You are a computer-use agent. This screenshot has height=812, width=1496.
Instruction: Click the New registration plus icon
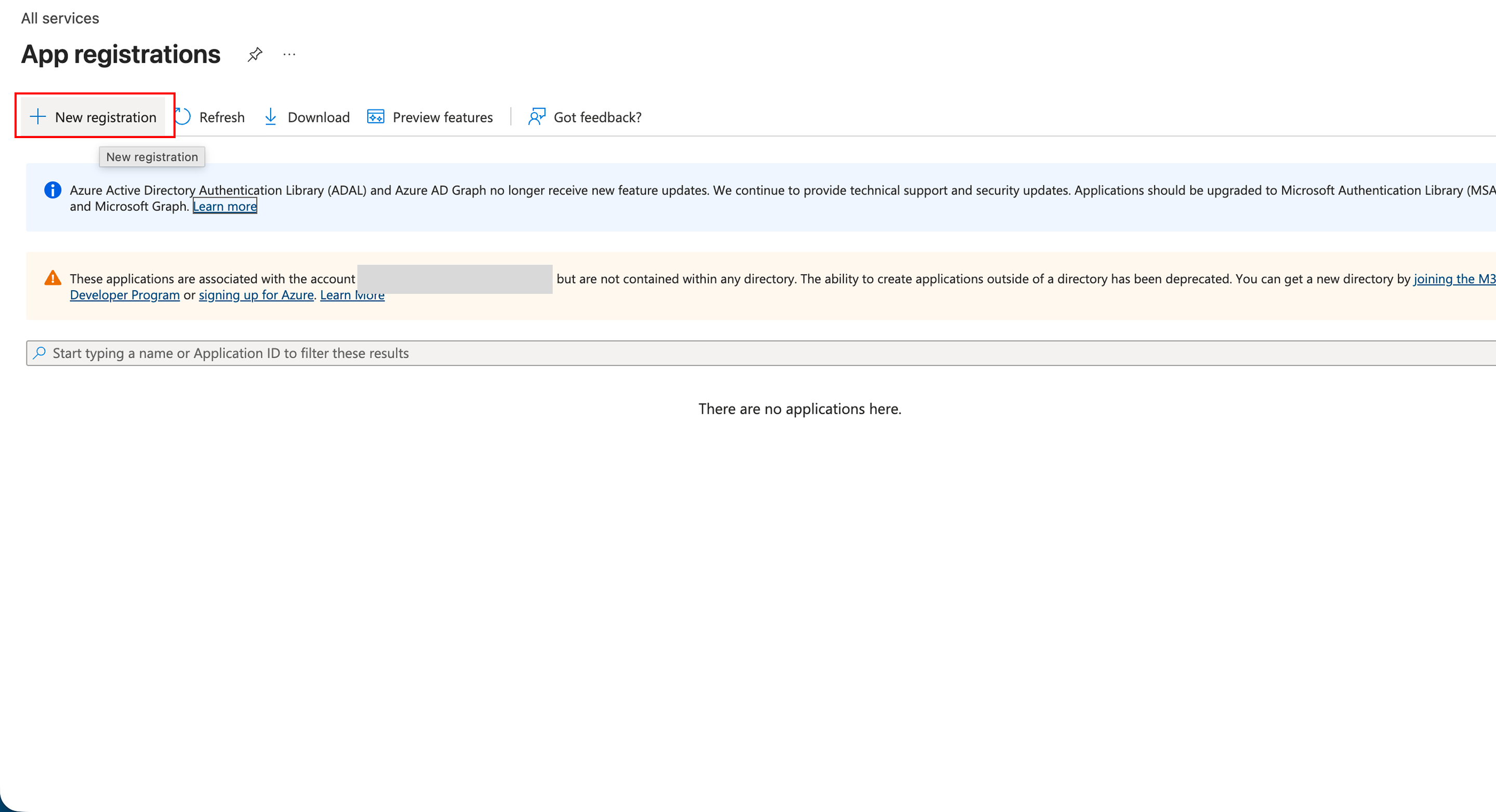[38, 117]
